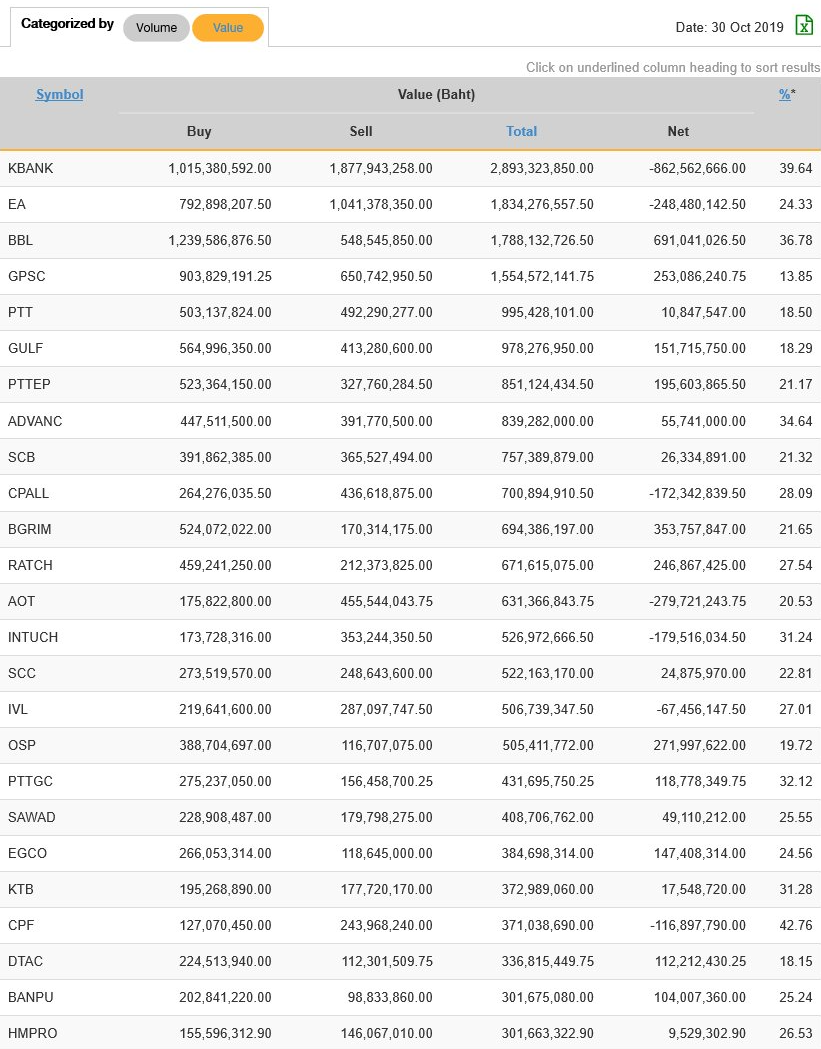The image size is (821, 1049).
Task: Click the BBL symbol row
Action: pos(20,241)
